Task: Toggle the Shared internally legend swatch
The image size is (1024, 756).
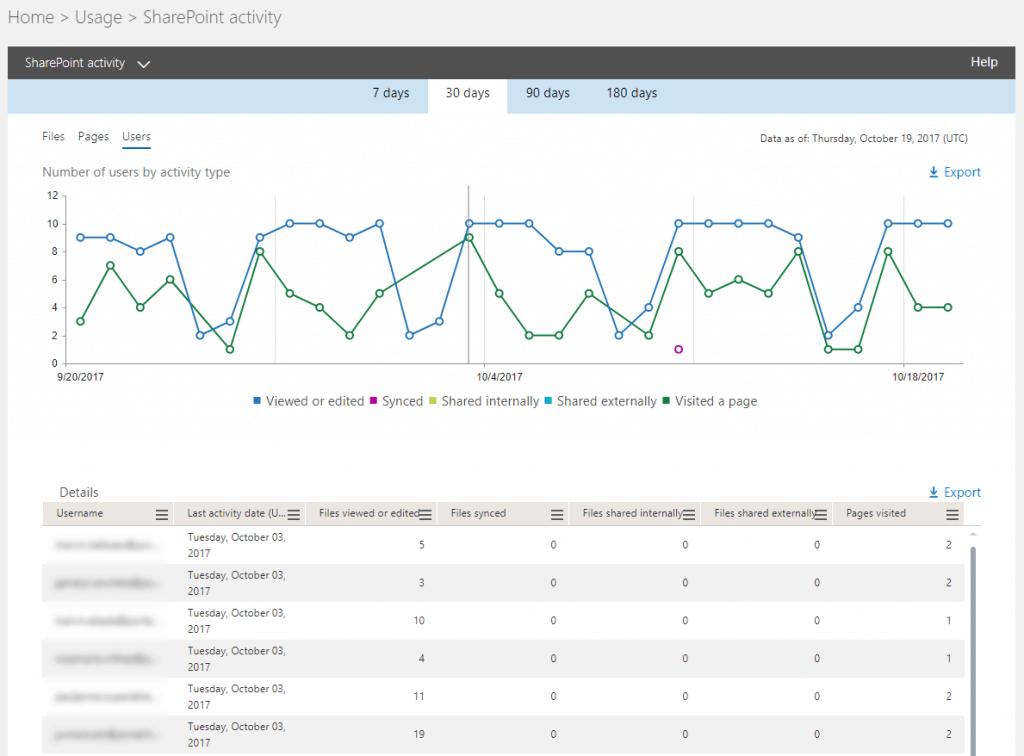Action: click(433, 401)
